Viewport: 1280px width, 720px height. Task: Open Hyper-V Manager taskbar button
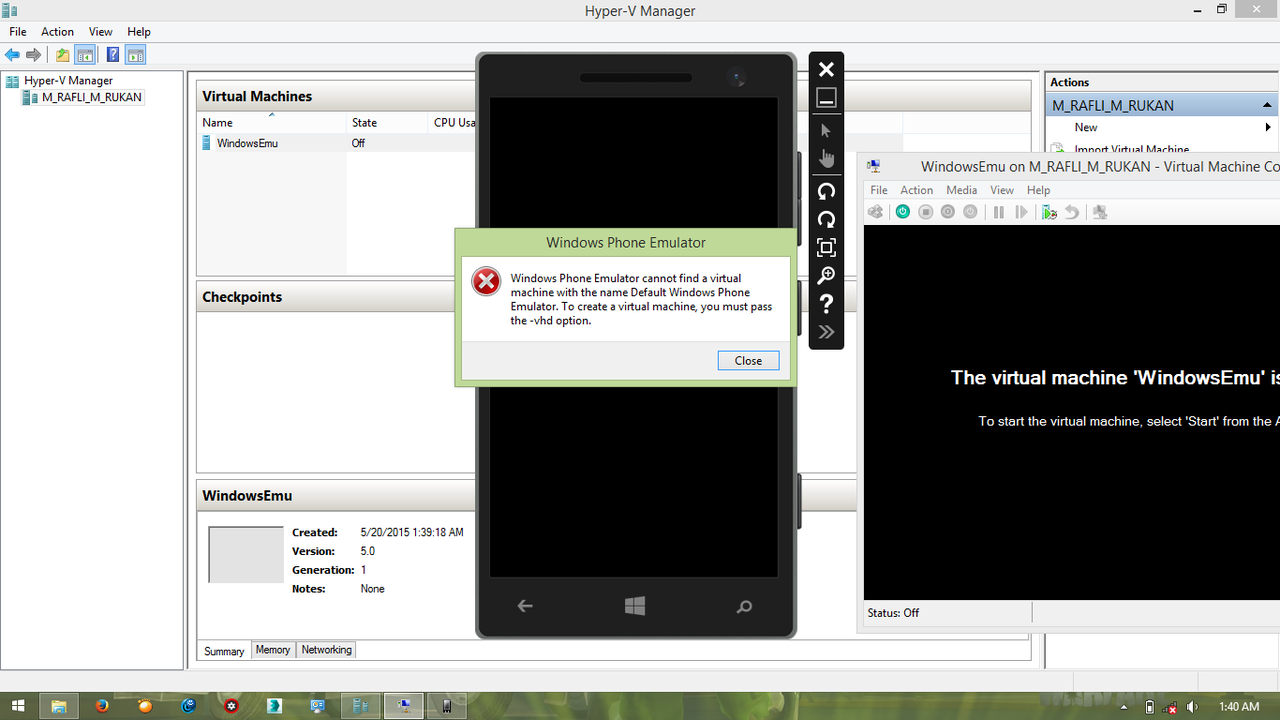360,706
